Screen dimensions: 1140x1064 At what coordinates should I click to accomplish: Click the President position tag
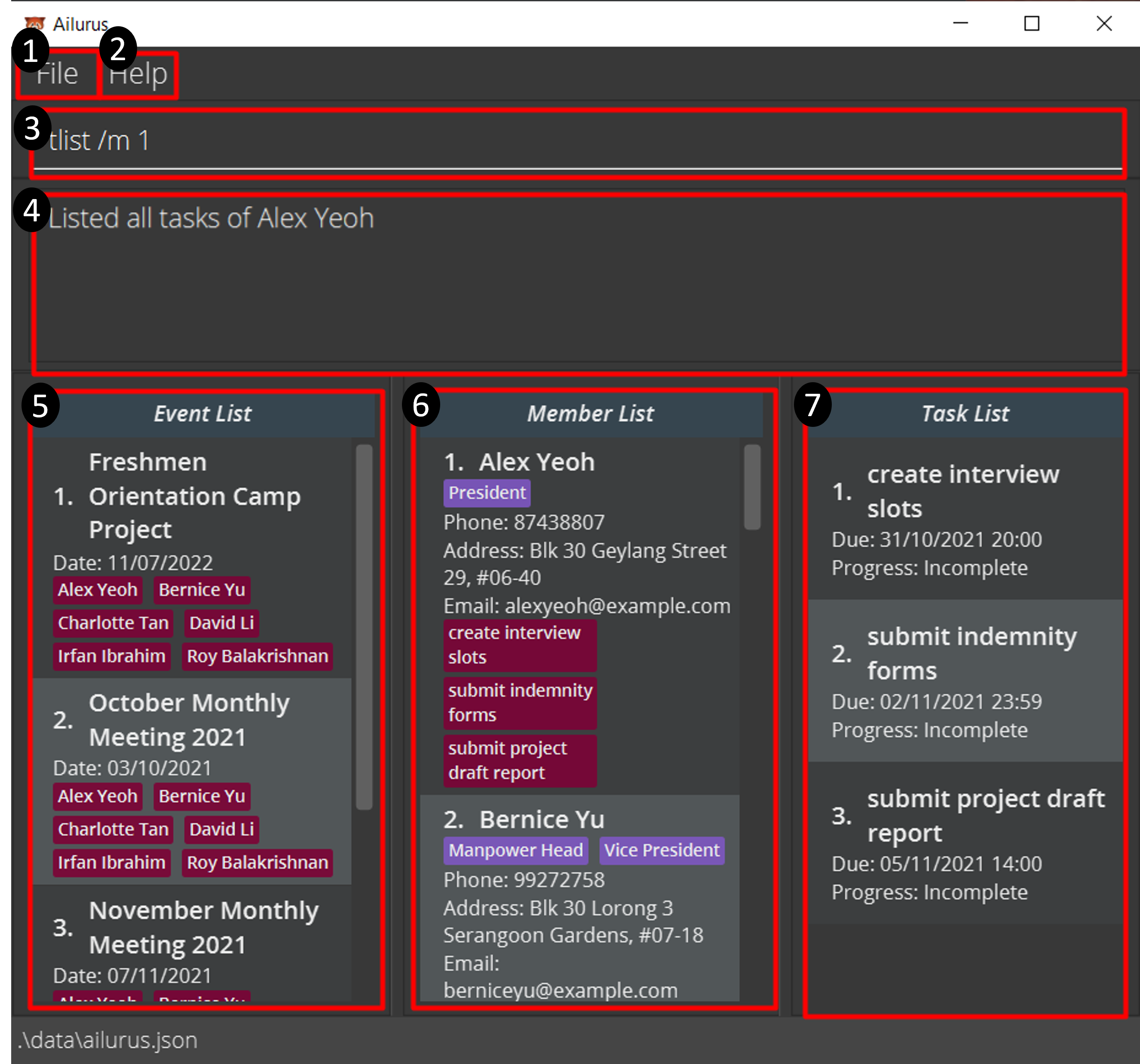[487, 493]
